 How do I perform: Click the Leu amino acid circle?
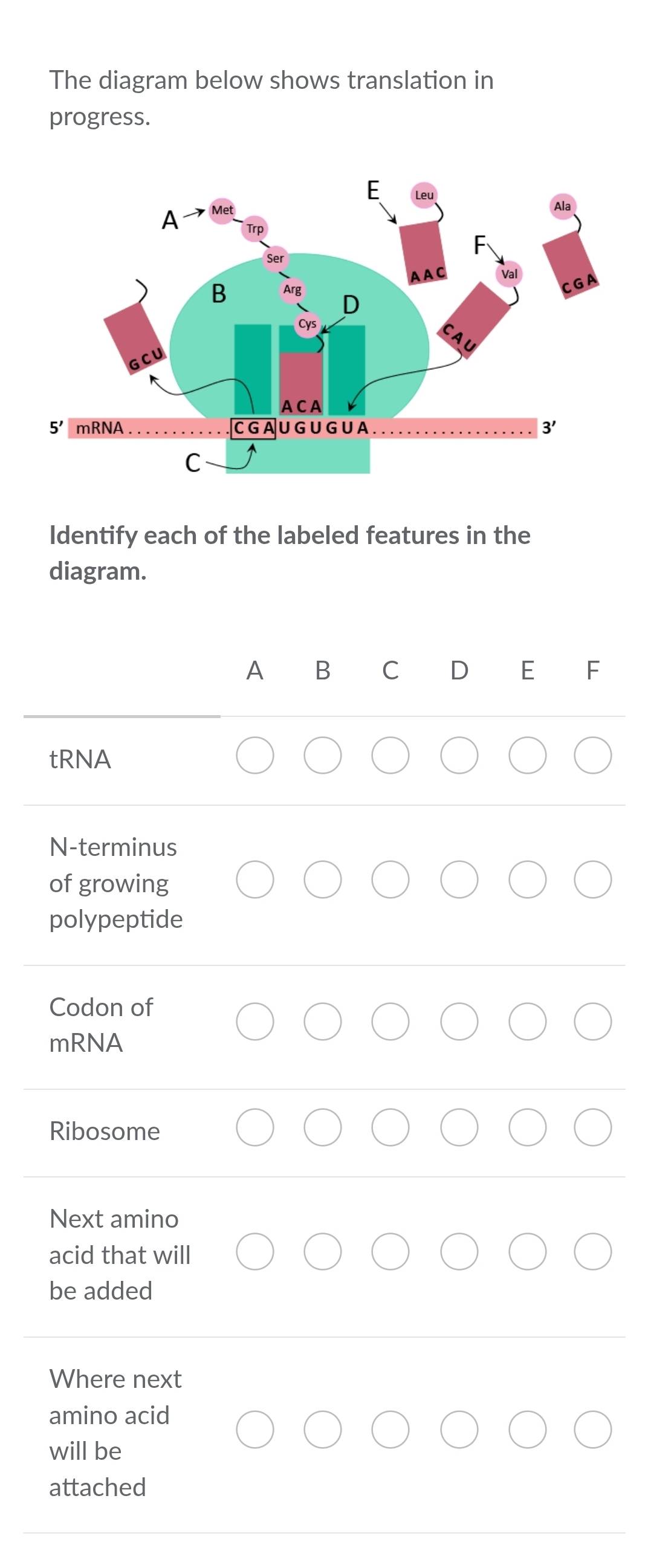[424, 195]
